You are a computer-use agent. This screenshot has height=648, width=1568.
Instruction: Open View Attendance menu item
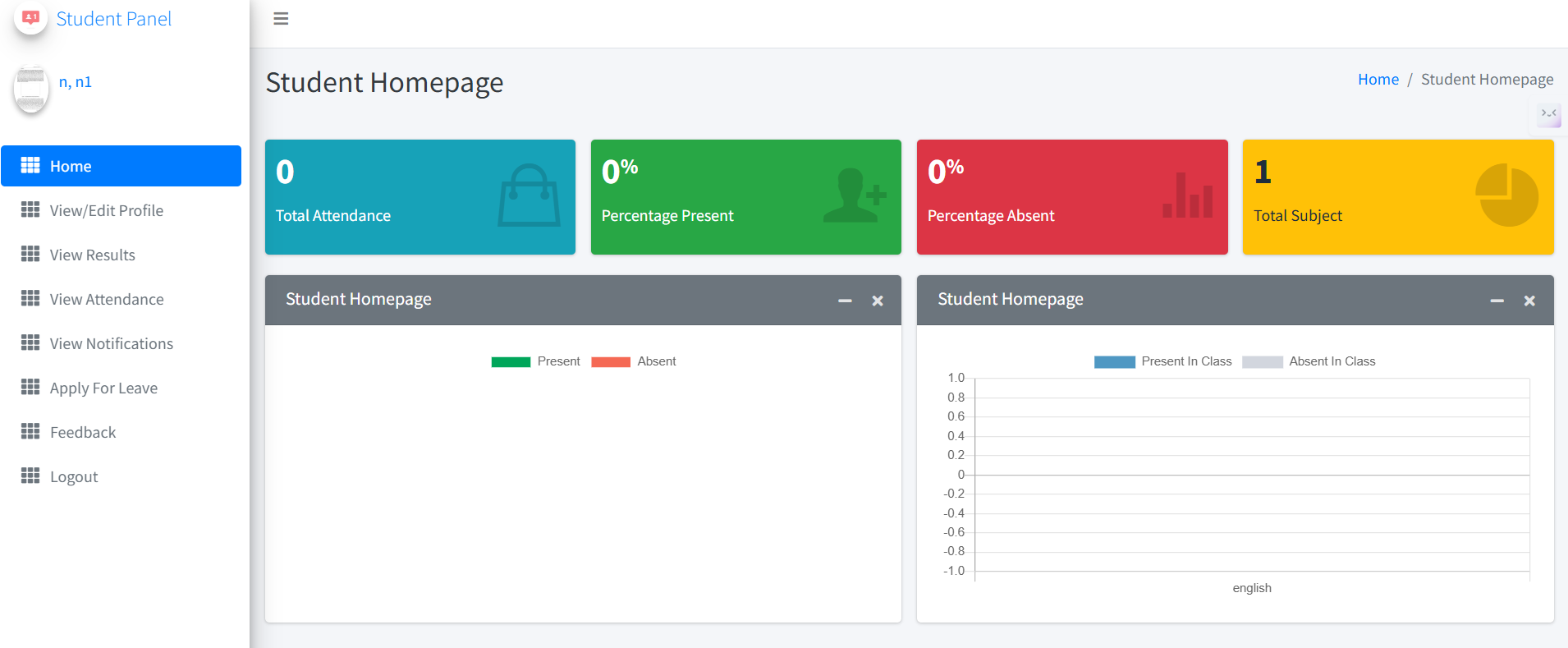point(107,299)
